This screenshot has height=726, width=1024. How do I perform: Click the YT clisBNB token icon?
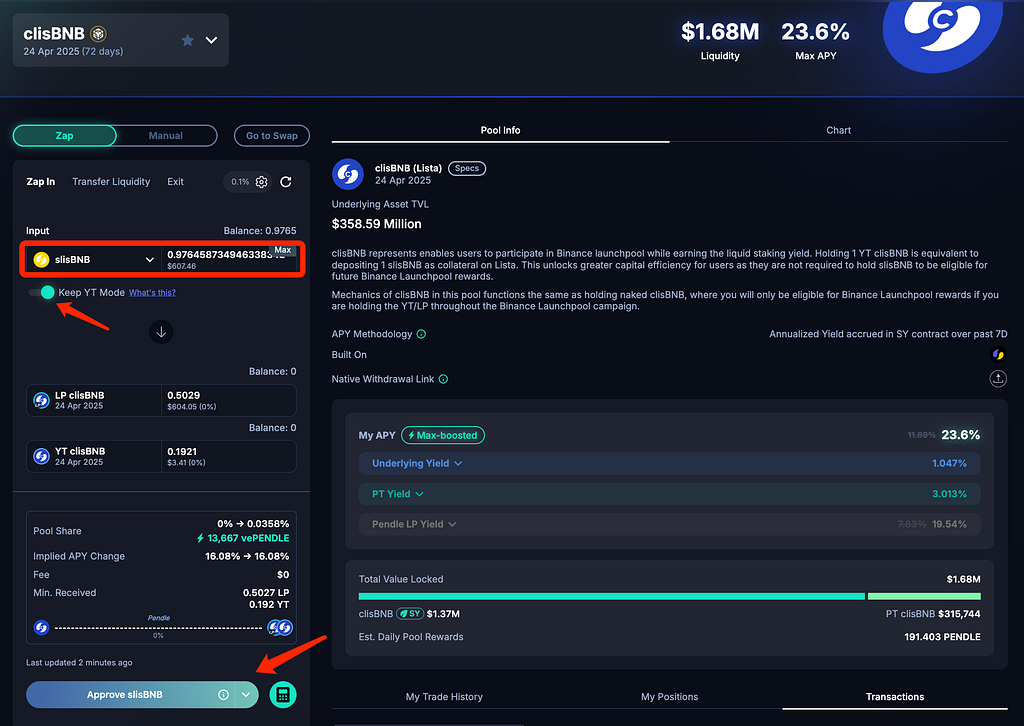(41, 456)
